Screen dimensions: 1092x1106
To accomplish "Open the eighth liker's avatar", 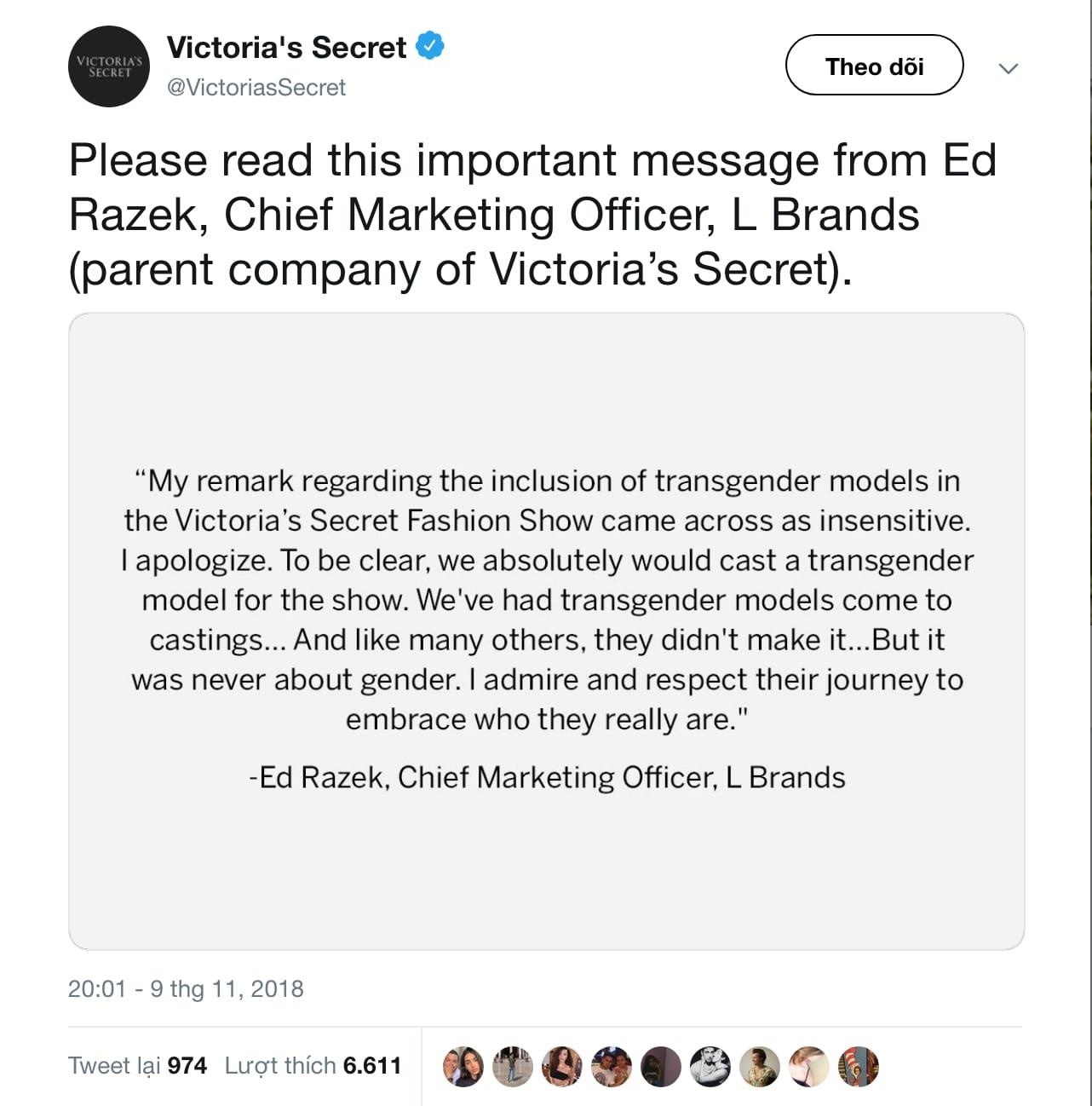I will pyautogui.click(x=808, y=1066).
